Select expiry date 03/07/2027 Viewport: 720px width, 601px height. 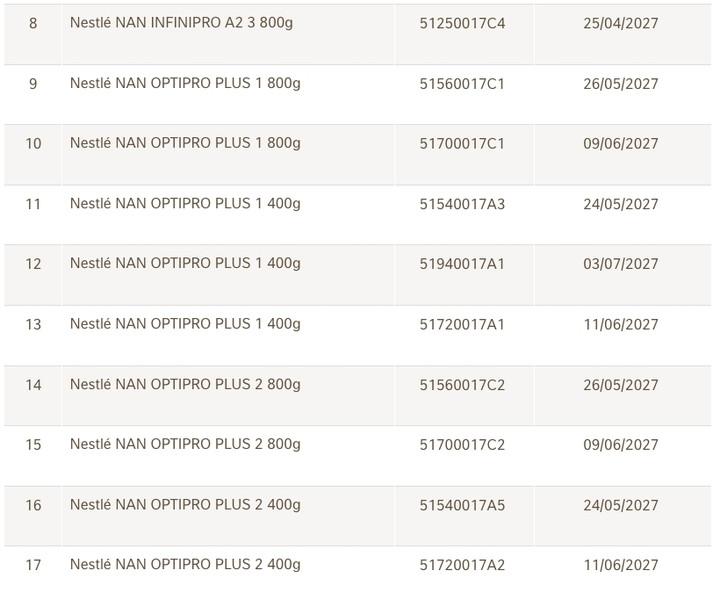620,264
